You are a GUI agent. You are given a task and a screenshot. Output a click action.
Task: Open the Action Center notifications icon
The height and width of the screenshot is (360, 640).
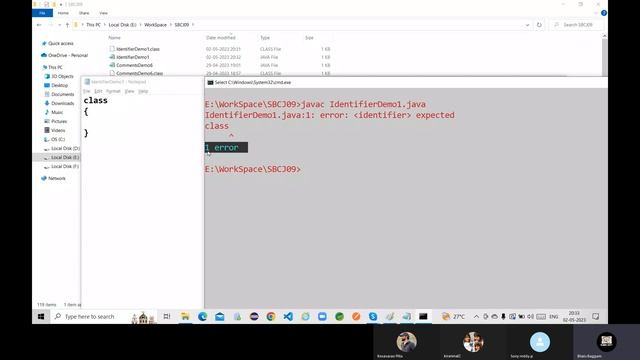point(596,316)
